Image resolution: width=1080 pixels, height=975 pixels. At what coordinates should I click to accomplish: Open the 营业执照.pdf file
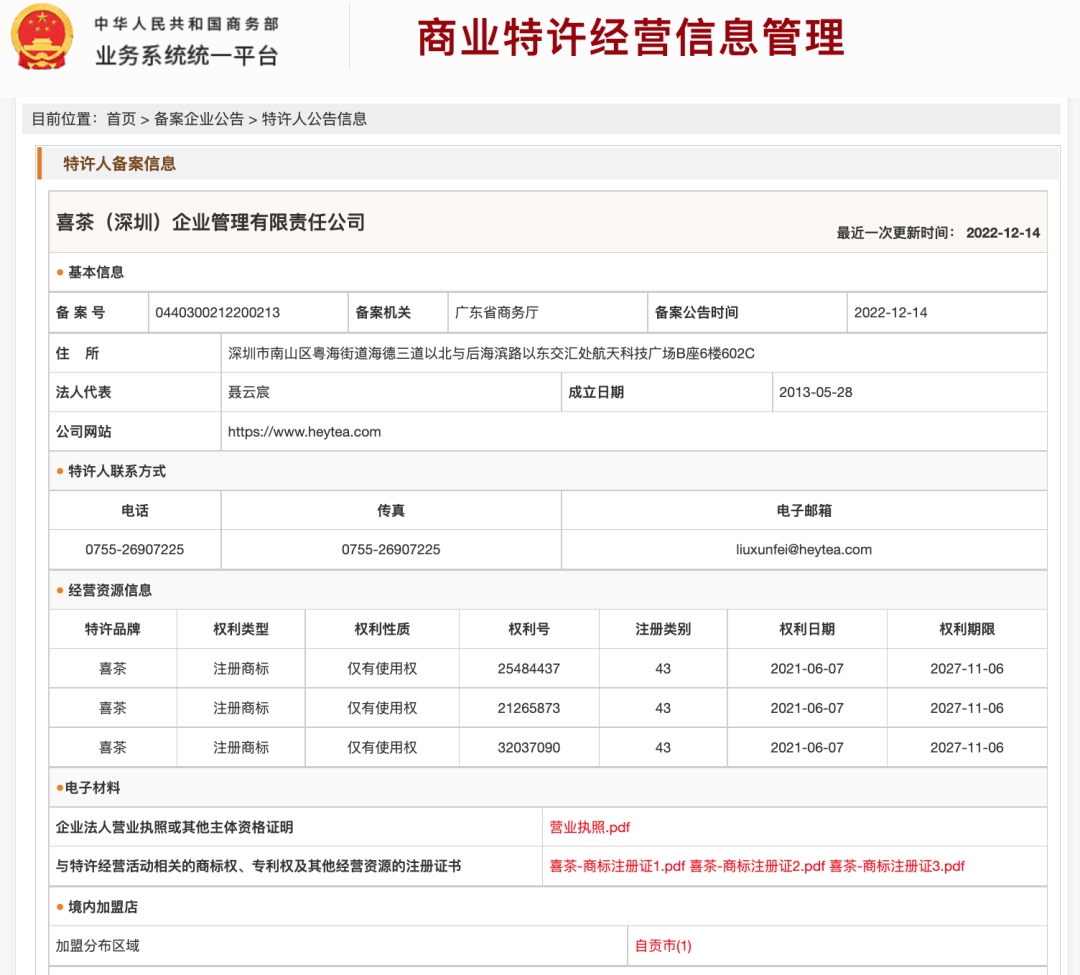590,827
